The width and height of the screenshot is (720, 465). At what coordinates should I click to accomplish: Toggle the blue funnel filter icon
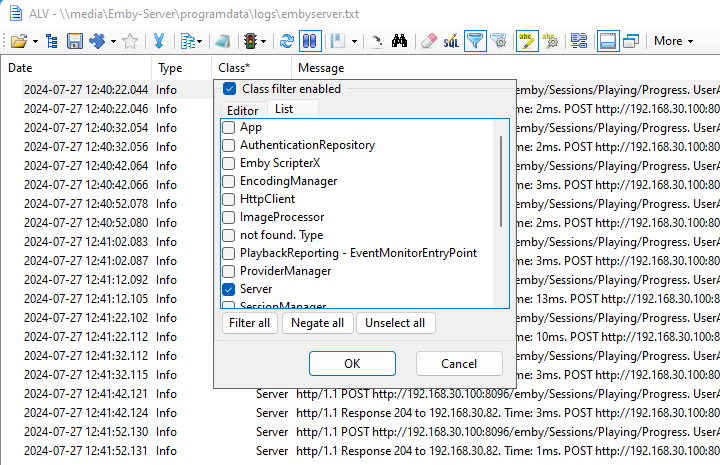(475, 41)
